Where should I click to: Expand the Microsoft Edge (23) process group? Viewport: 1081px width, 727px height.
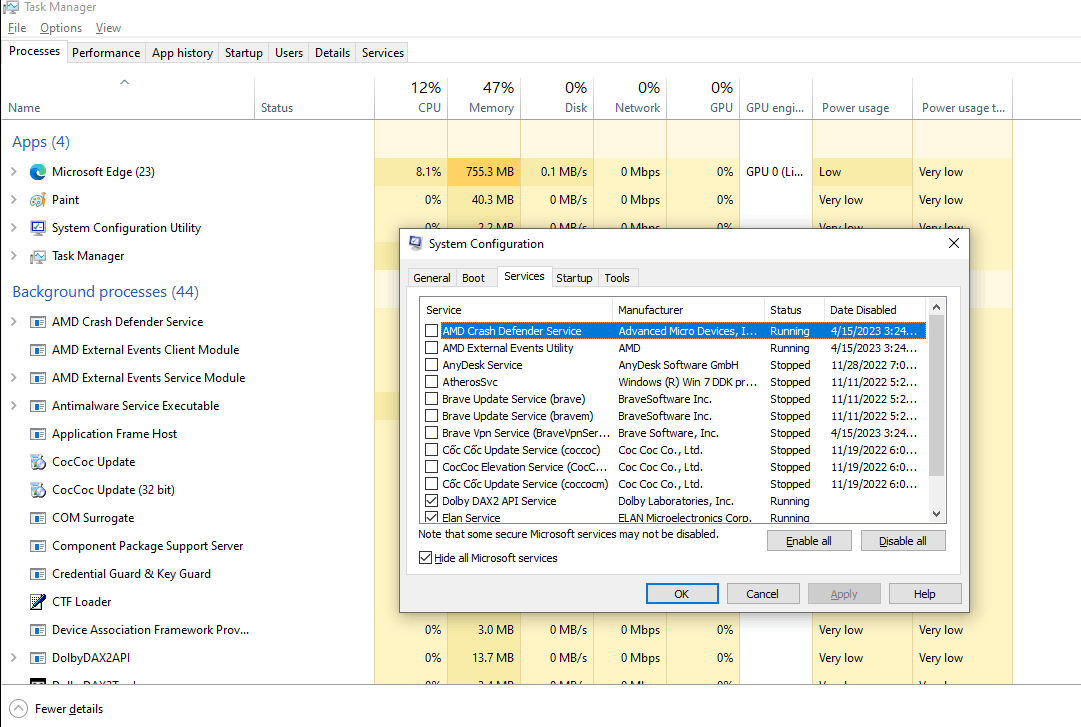coord(14,172)
